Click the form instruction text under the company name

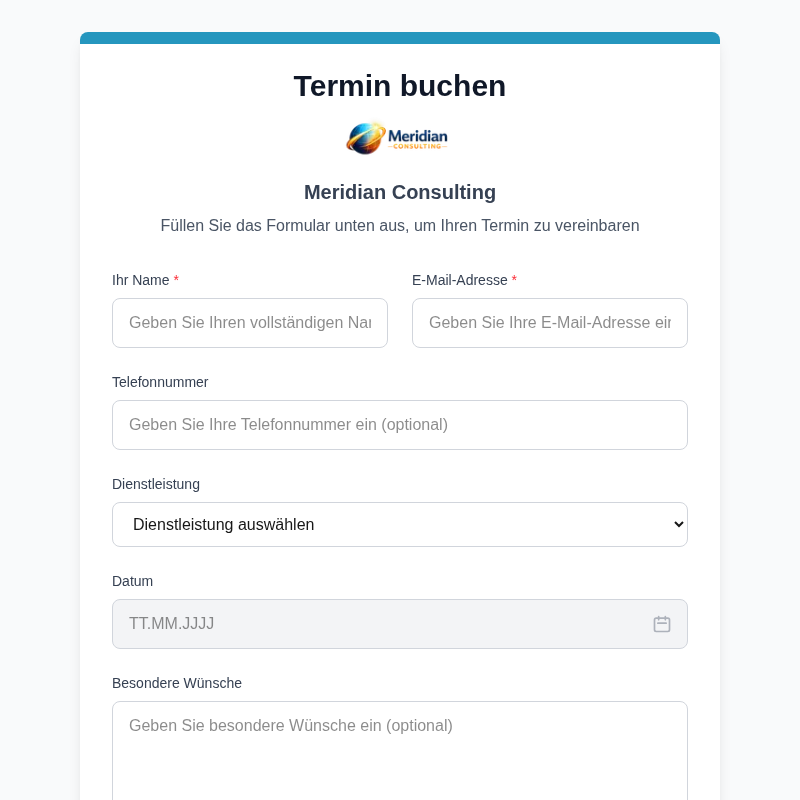400,226
